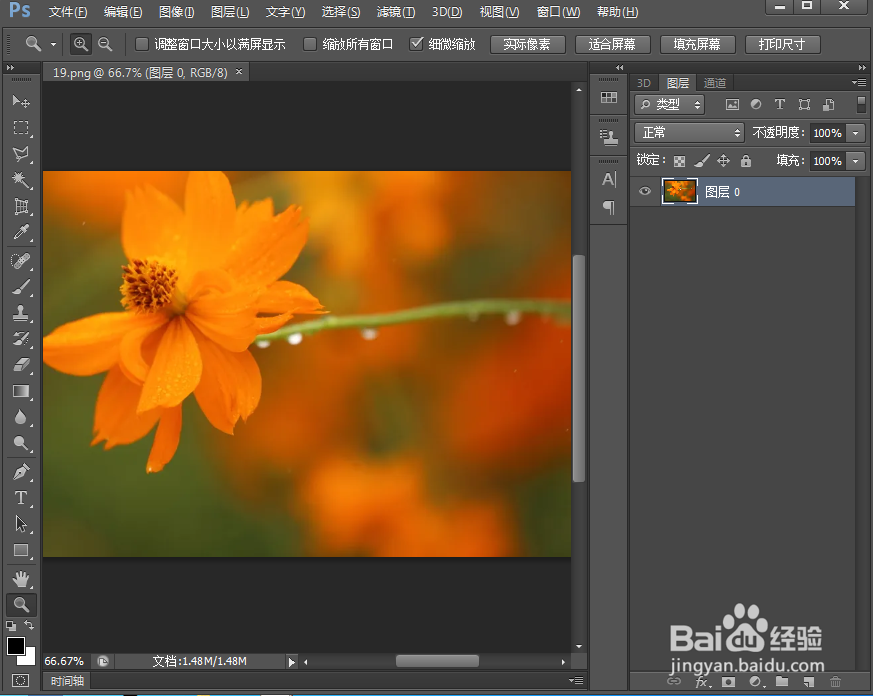Toggle lock position
The width and height of the screenshot is (873, 696).
[723, 161]
